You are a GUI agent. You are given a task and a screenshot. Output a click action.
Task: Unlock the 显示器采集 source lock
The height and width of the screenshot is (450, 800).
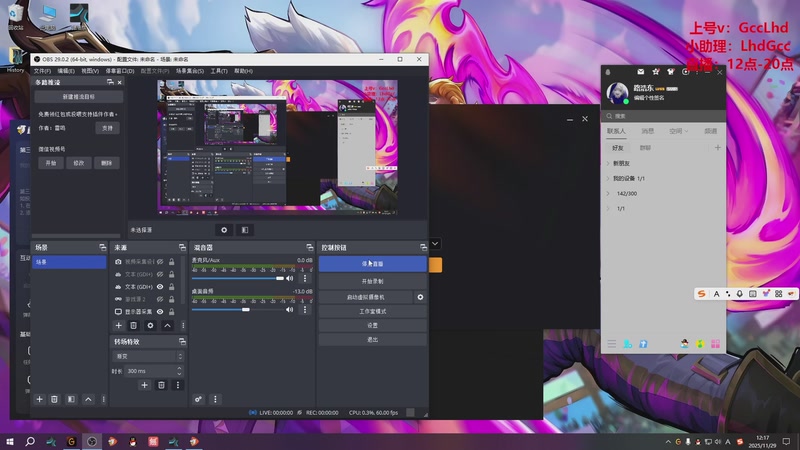tap(171, 312)
